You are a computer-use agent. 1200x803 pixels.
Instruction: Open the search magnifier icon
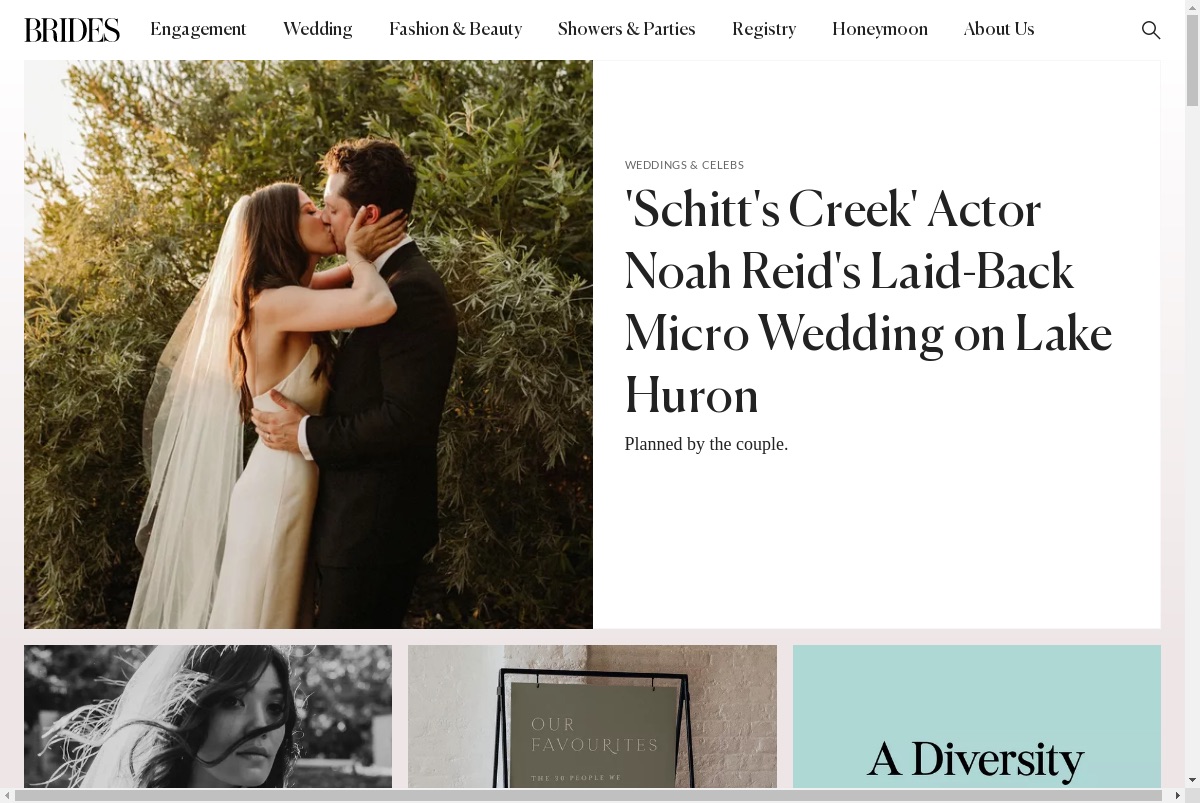point(1151,30)
